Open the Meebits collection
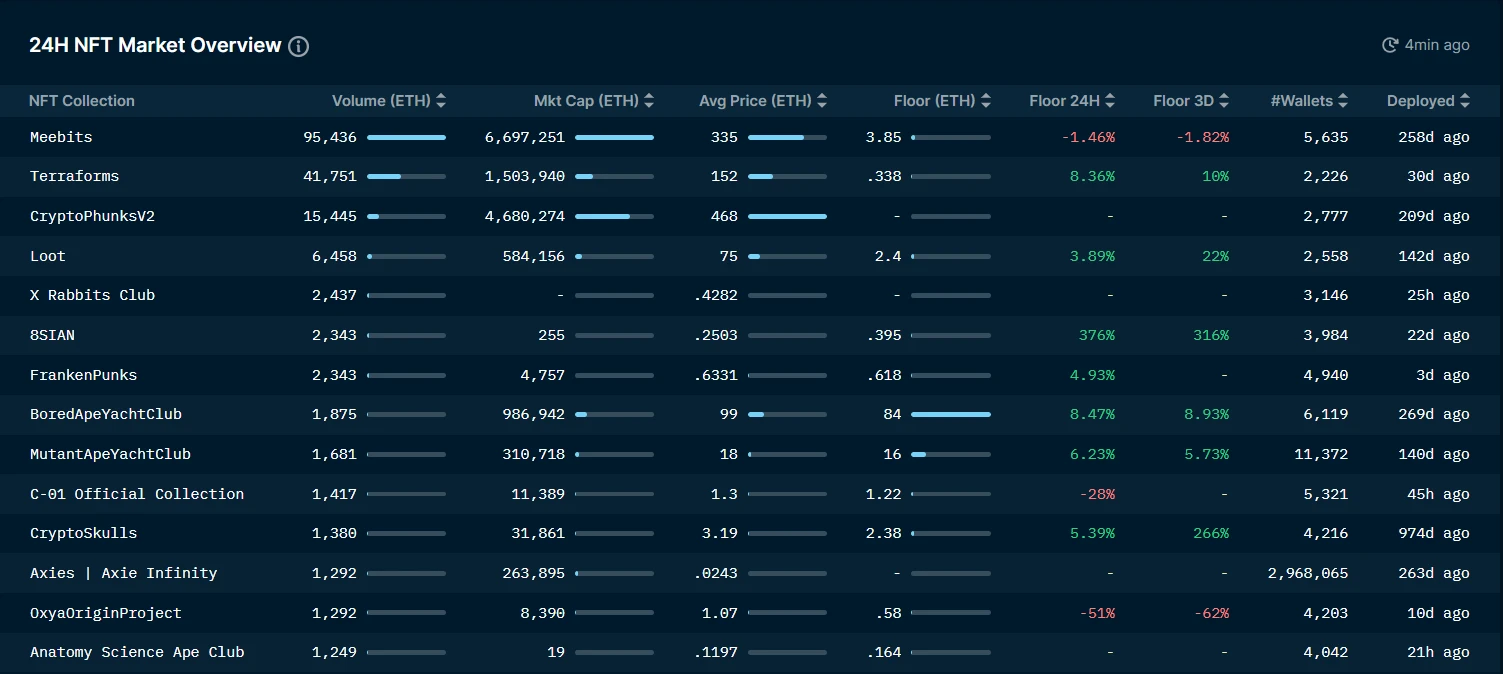 coord(61,137)
